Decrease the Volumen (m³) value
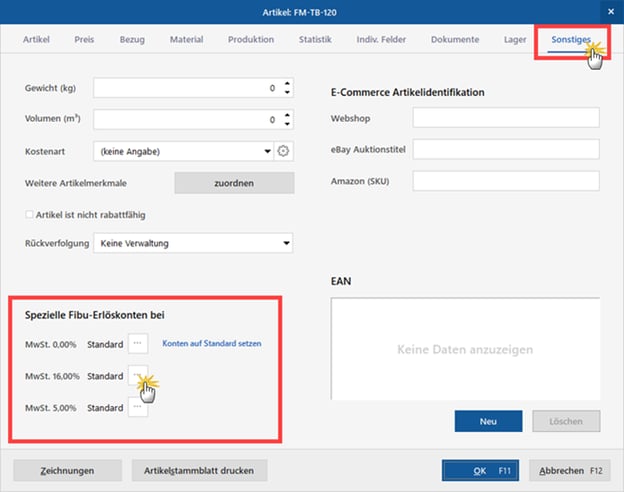624x492 pixels. pyautogui.click(x=287, y=125)
